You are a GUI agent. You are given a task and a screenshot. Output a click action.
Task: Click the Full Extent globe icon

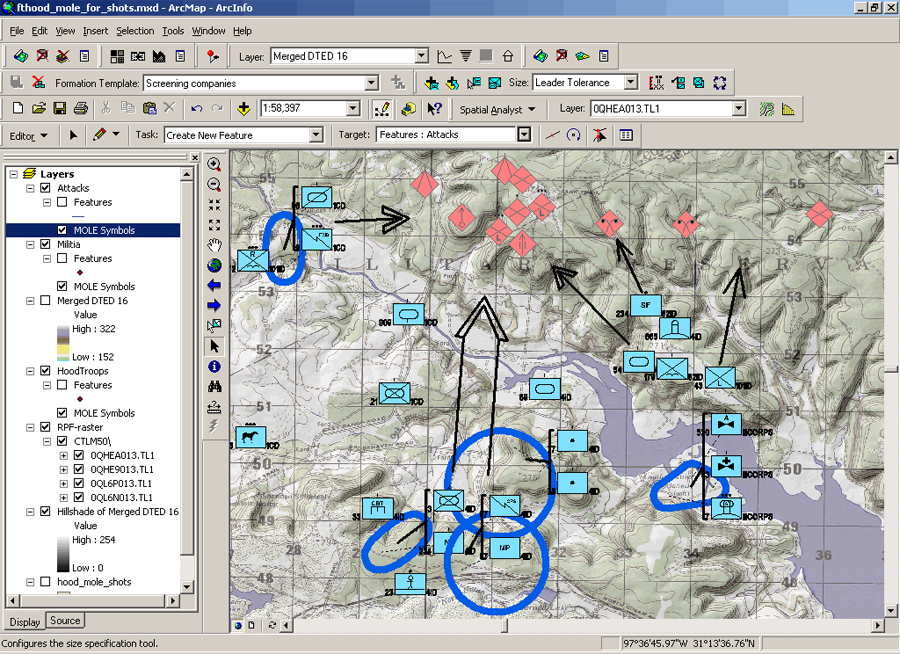pos(214,265)
